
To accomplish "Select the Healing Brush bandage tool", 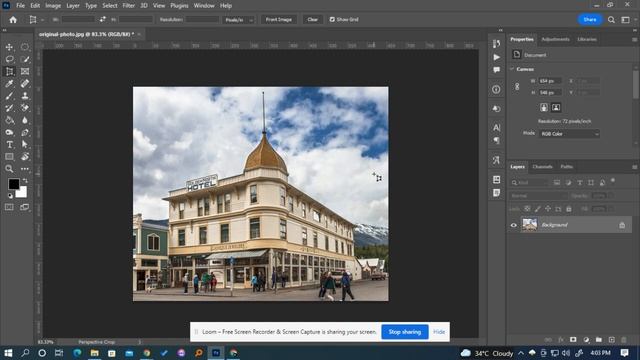I will (25, 84).
